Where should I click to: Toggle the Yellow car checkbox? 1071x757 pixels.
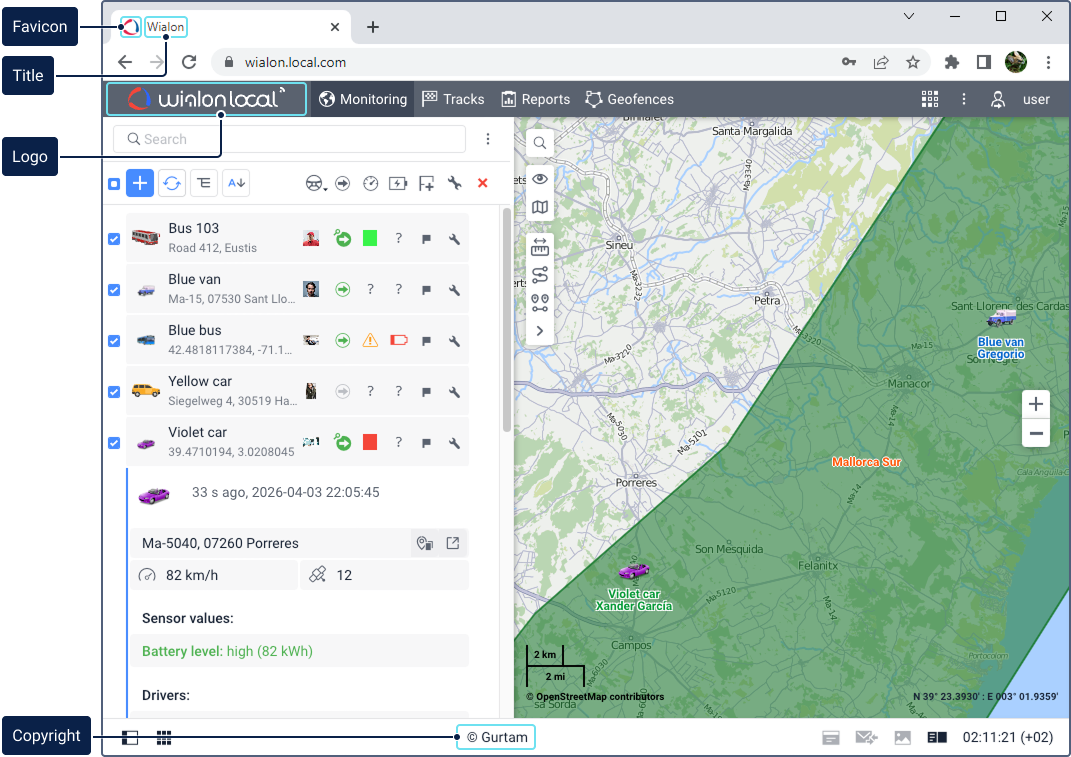114,392
